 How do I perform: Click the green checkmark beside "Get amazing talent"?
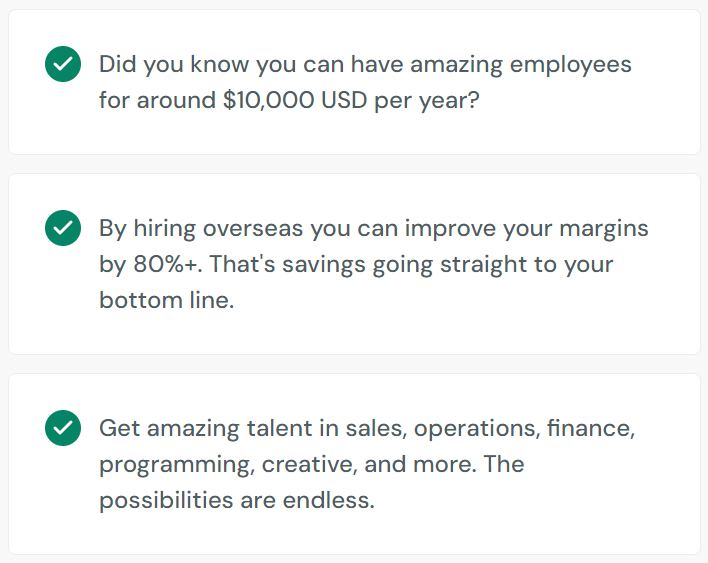point(63,428)
